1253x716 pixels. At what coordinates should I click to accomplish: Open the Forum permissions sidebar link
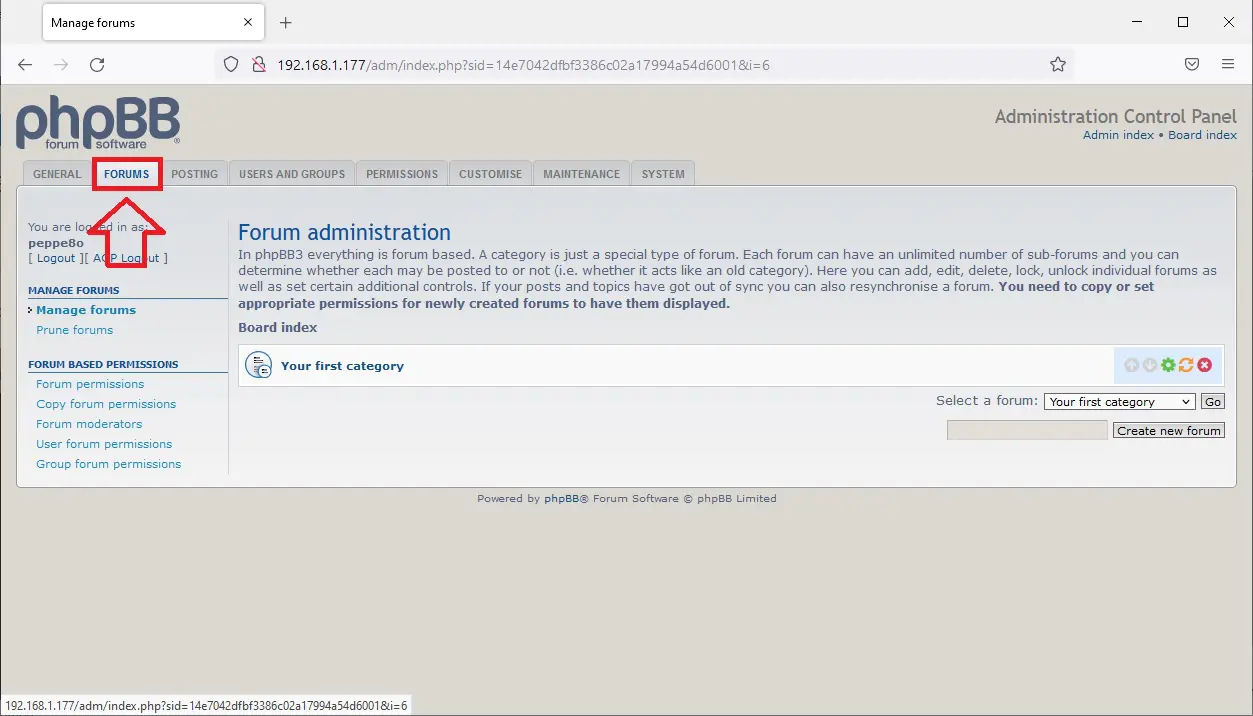90,384
